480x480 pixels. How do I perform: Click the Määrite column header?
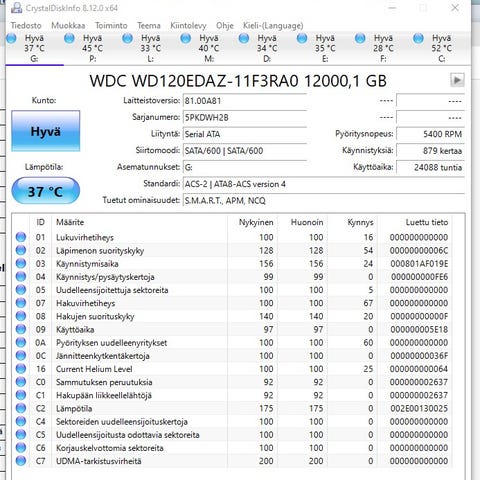coord(140,222)
